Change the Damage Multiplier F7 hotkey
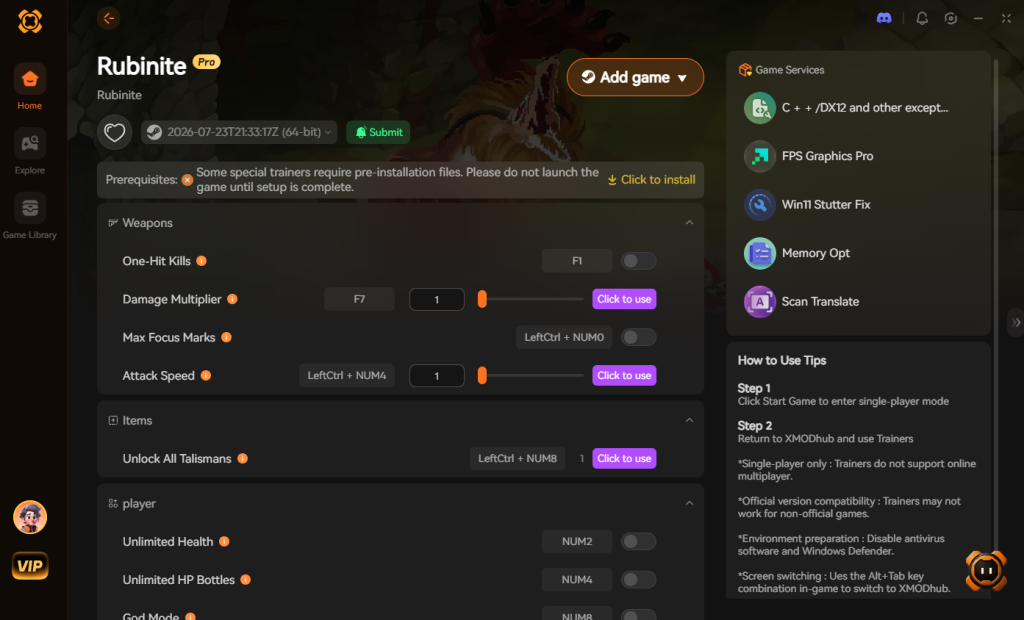The image size is (1024, 620). point(359,299)
